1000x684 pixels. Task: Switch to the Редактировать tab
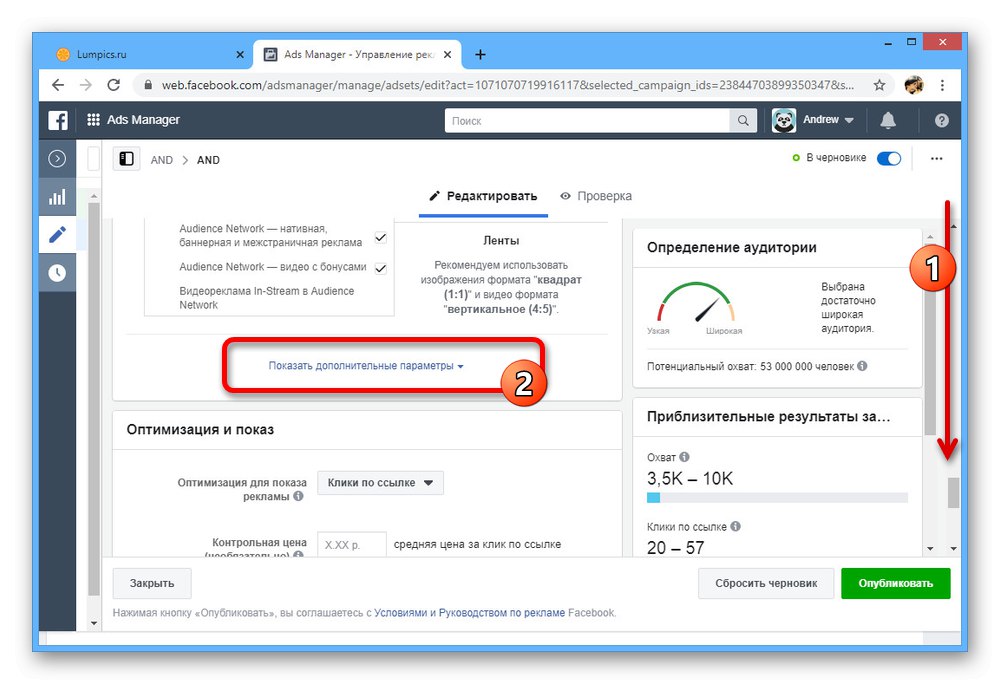483,196
